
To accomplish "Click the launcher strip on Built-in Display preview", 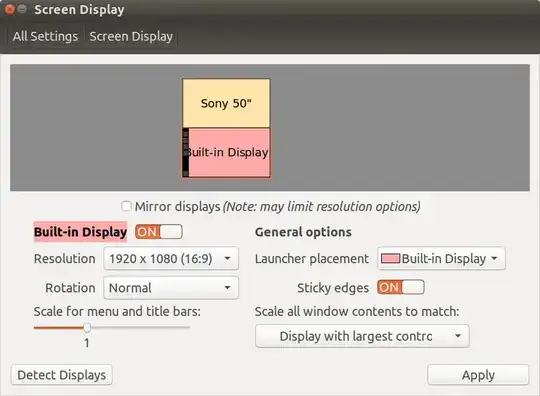I will point(186,153).
